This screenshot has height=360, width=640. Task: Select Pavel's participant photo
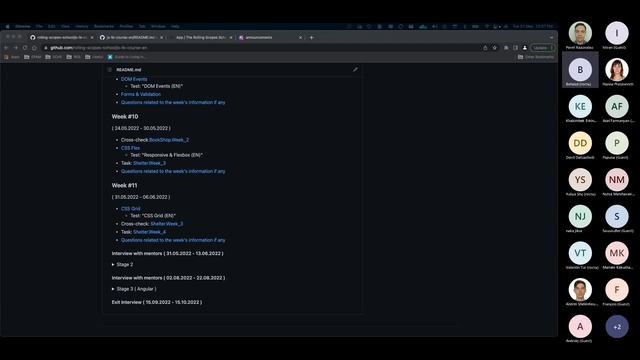[580, 33]
